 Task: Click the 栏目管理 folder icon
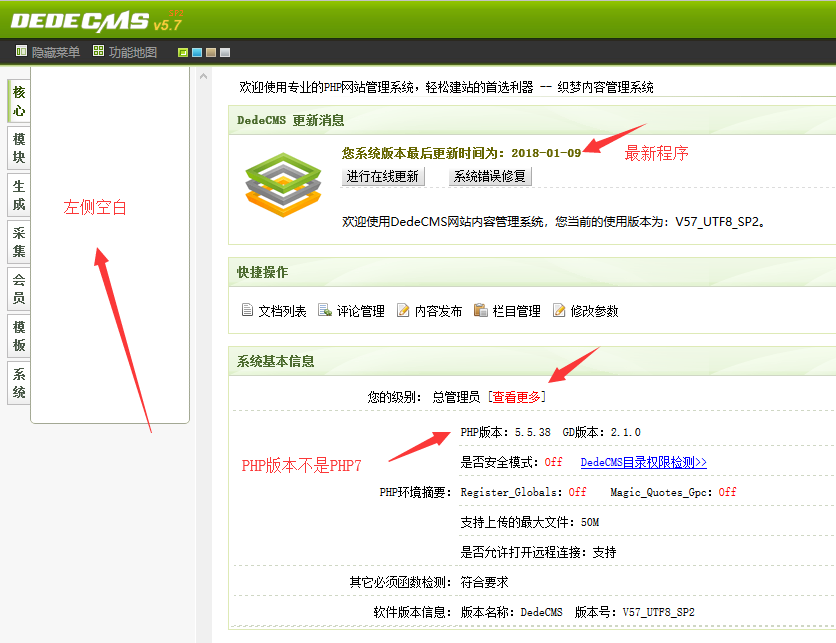coord(482,308)
